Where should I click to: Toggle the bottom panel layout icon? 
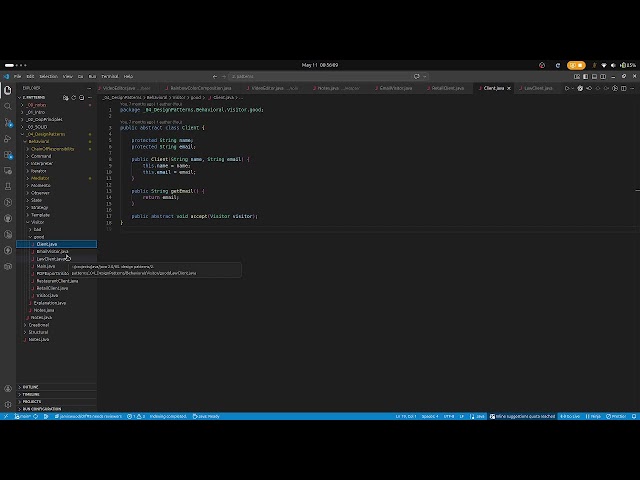coord(594,76)
